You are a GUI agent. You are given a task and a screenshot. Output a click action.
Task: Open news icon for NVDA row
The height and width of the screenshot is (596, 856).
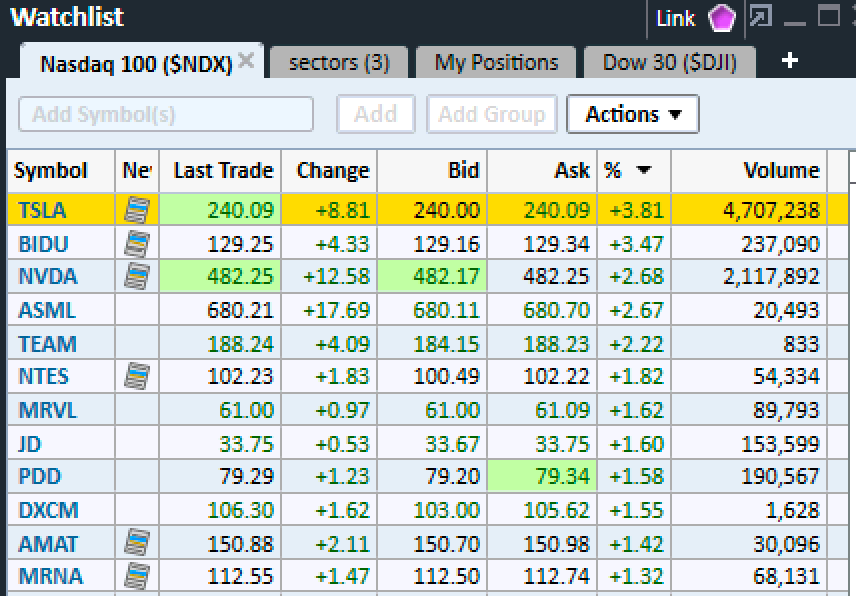(136, 276)
